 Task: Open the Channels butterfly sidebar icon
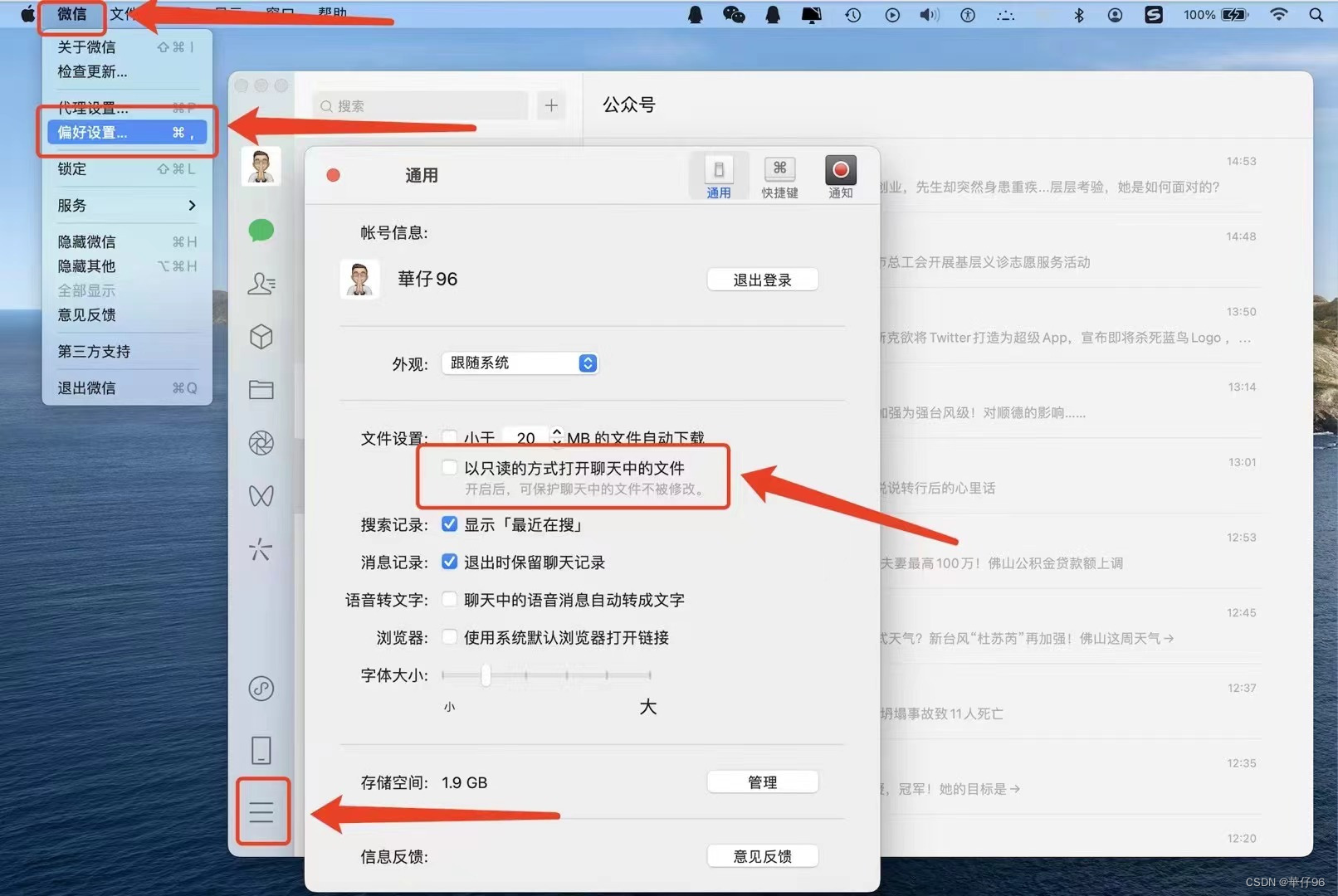[x=261, y=496]
